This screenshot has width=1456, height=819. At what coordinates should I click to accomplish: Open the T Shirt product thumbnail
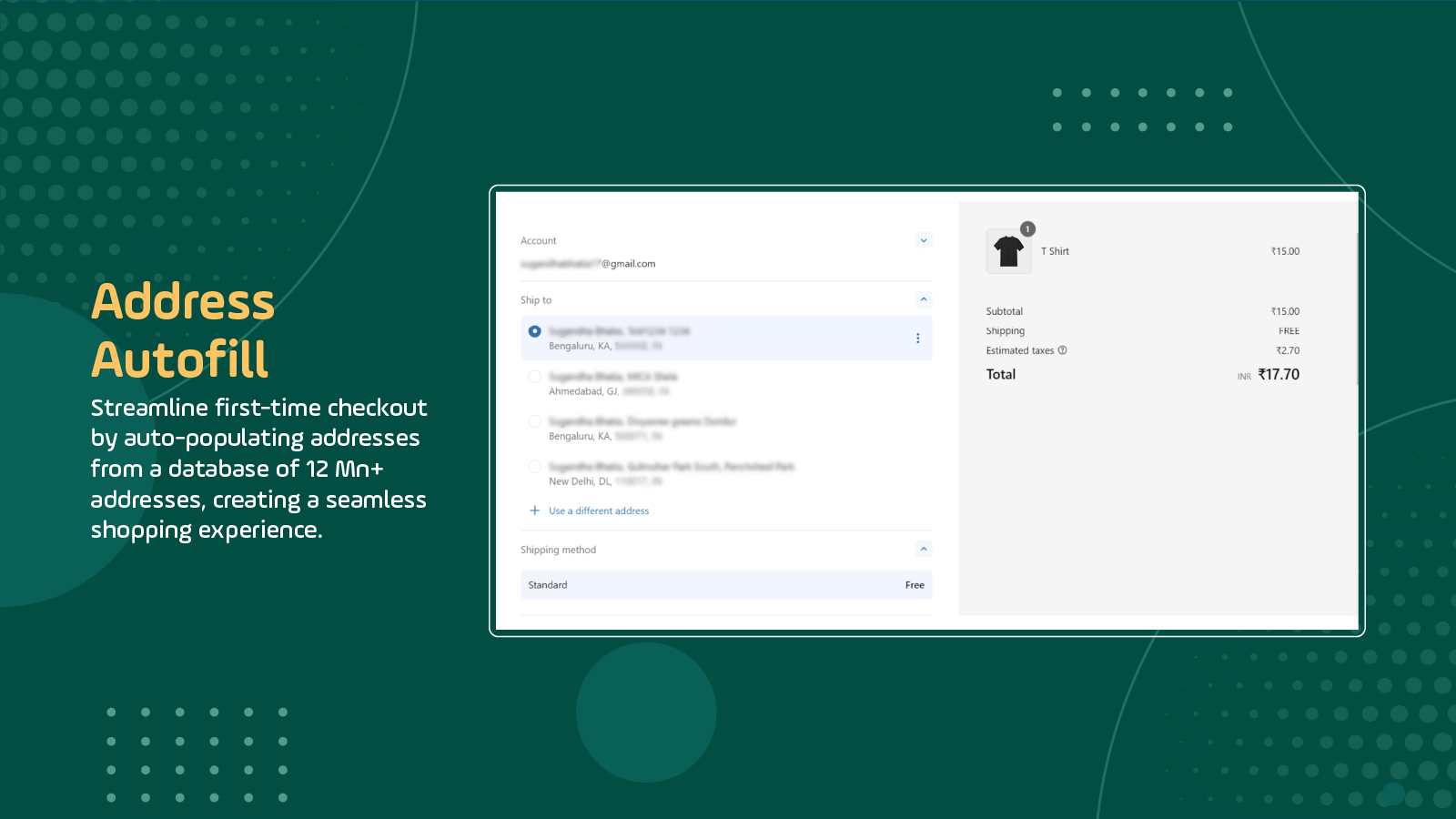click(x=1009, y=251)
